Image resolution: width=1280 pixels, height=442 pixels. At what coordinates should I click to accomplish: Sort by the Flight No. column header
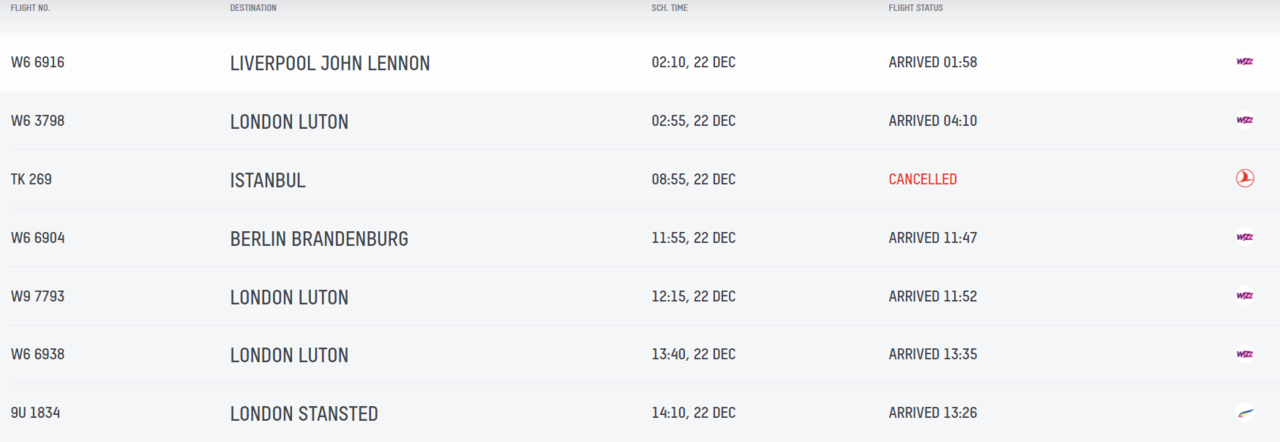point(31,8)
